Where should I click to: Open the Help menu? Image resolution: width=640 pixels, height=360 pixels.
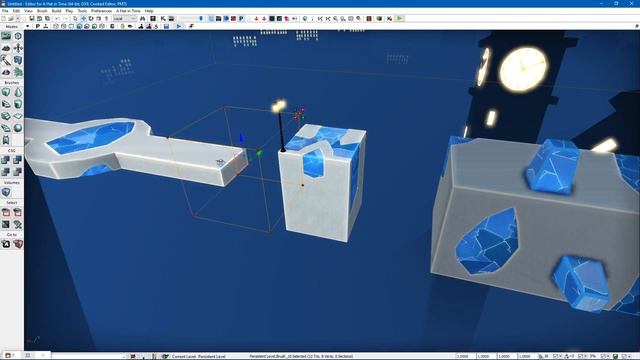(149, 11)
